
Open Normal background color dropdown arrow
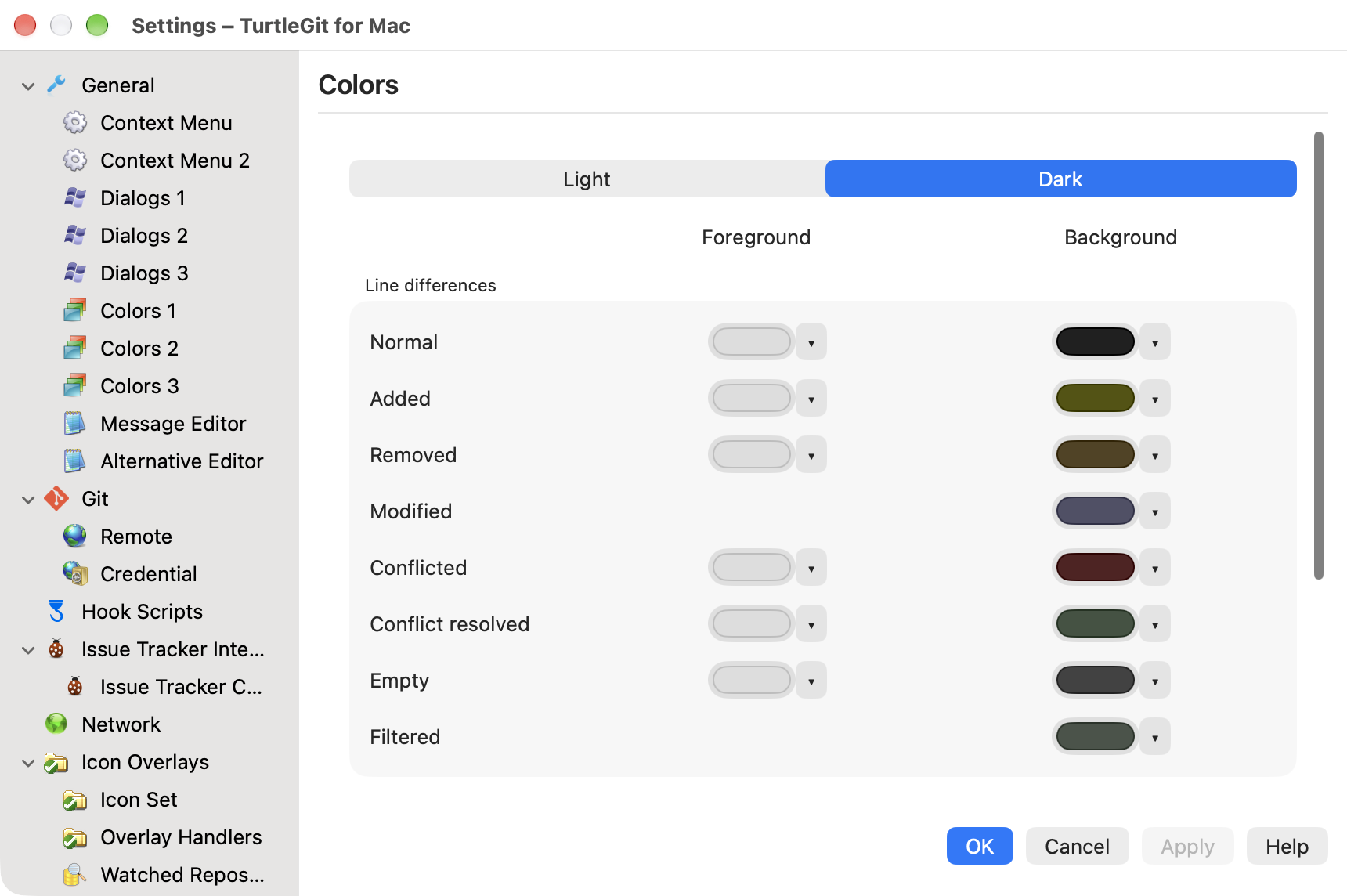pyautogui.click(x=1155, y=342)
